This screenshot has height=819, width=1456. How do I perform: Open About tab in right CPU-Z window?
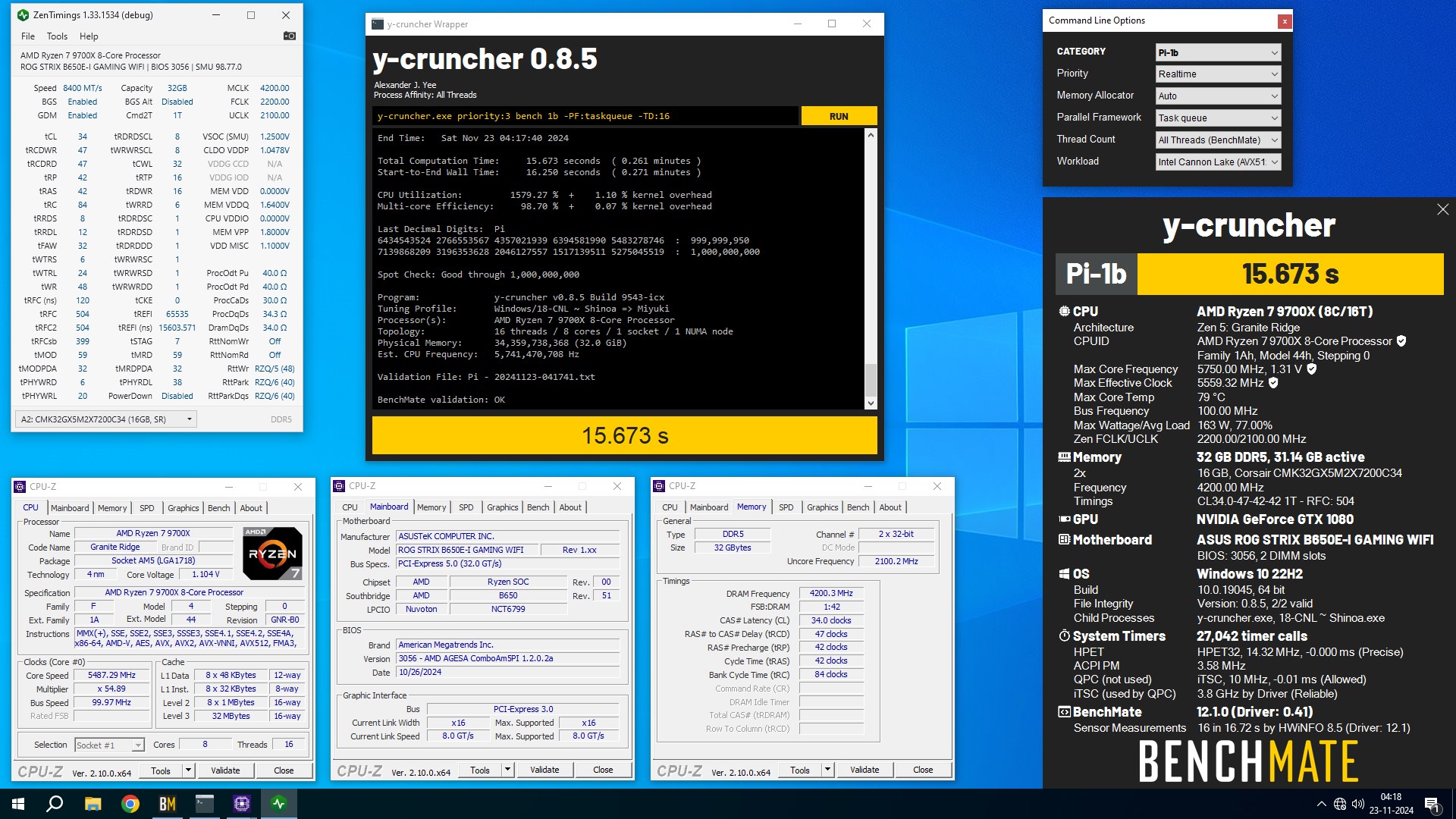(890, 507)
